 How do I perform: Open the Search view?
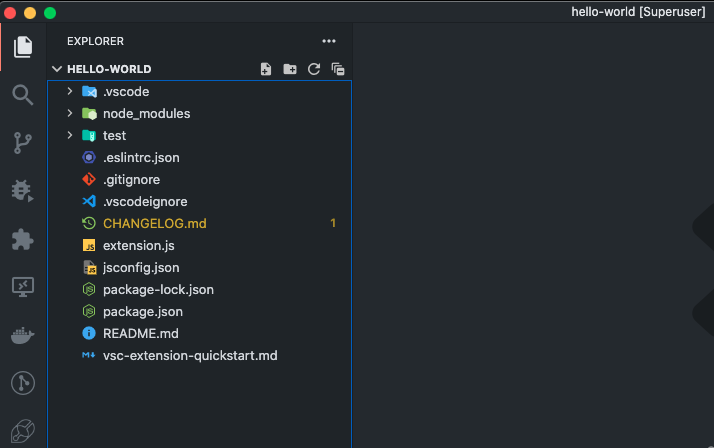23,95
